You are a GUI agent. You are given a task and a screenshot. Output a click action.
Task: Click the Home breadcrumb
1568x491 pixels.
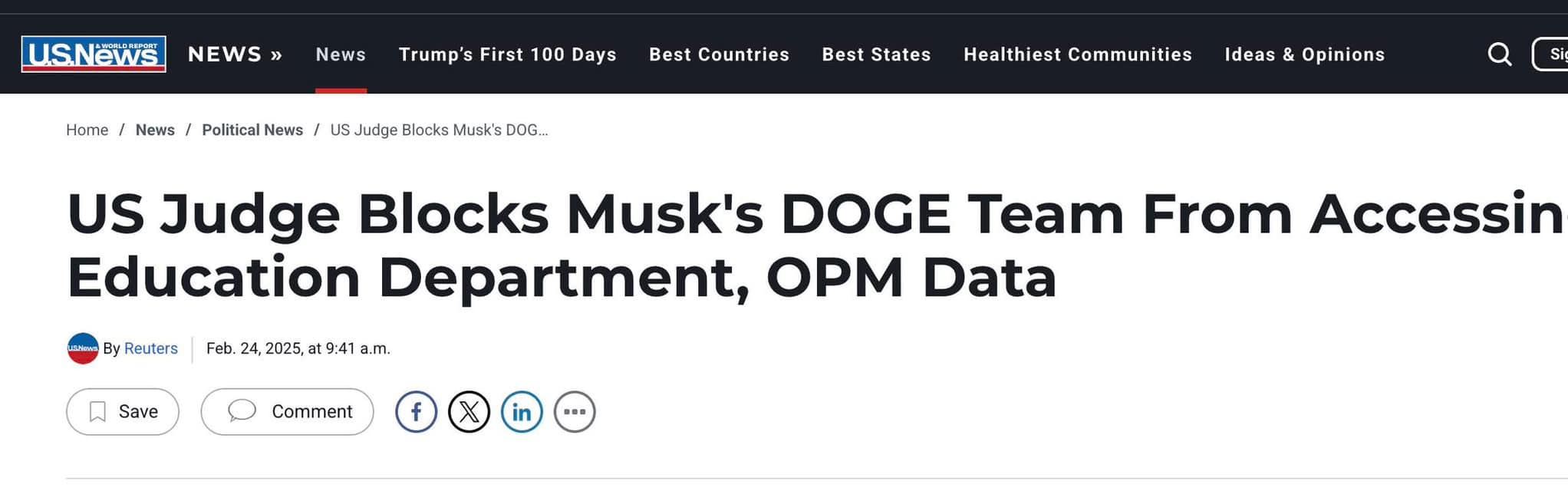pos(87,130)
